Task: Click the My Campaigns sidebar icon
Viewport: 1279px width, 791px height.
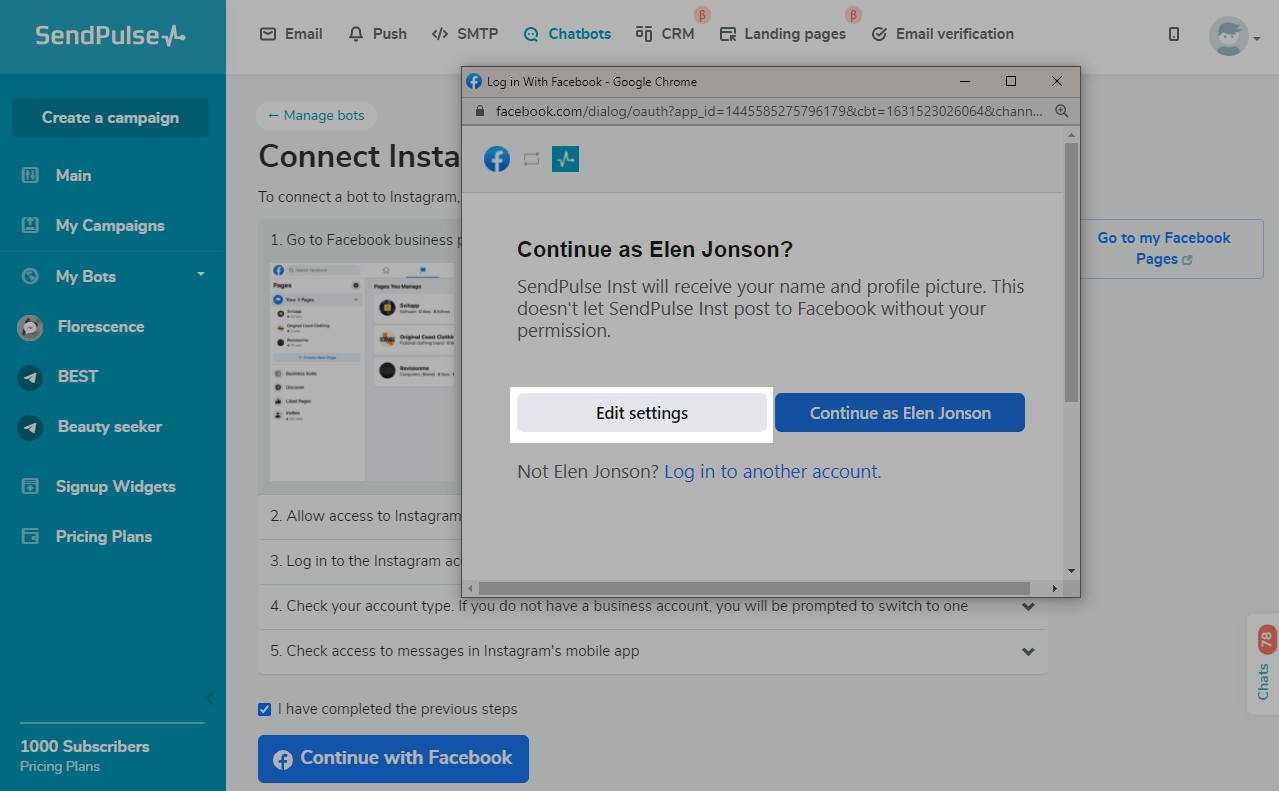Action: [30, 225]
